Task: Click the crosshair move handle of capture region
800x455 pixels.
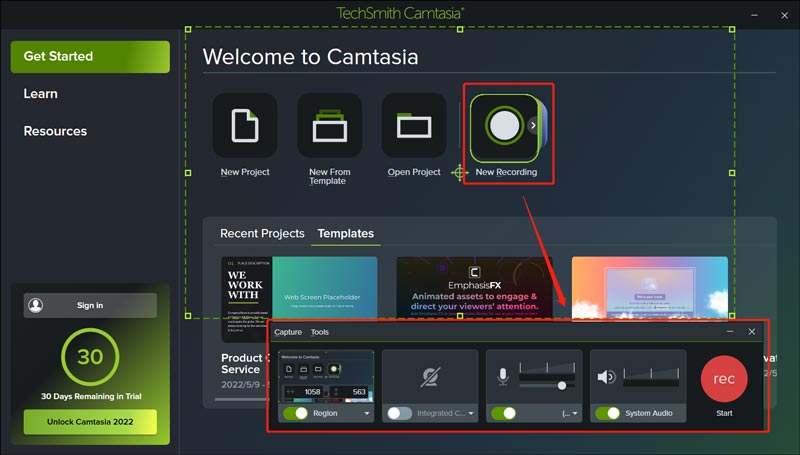Action: point(459,172)
